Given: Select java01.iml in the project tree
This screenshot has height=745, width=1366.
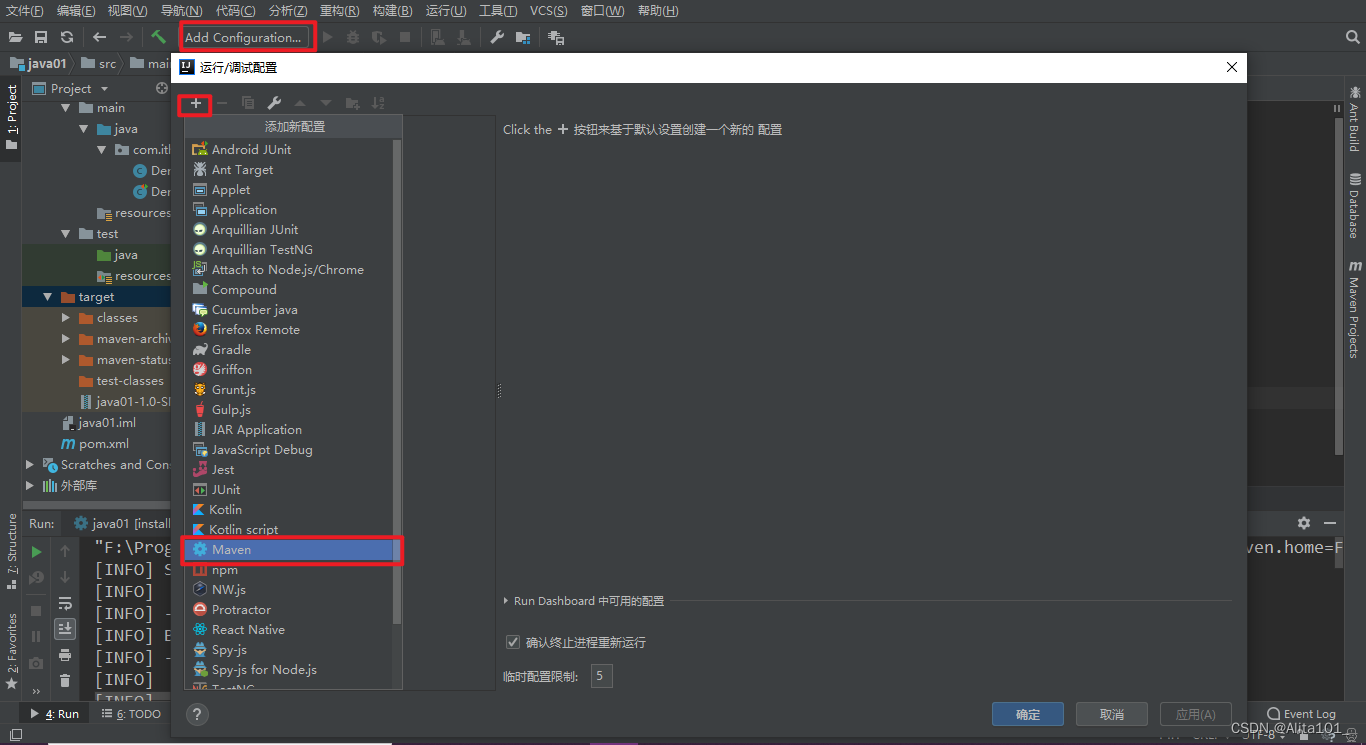Looking at the screenshot, I should [x=98, y=423].
